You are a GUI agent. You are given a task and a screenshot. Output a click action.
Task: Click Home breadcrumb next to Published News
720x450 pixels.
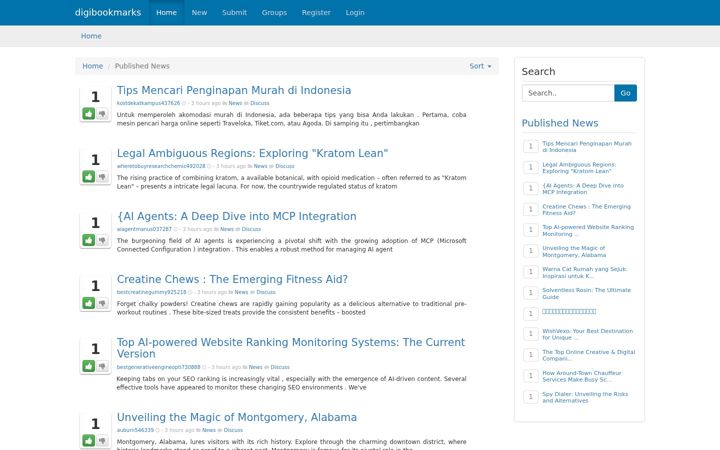click(92, 66)
